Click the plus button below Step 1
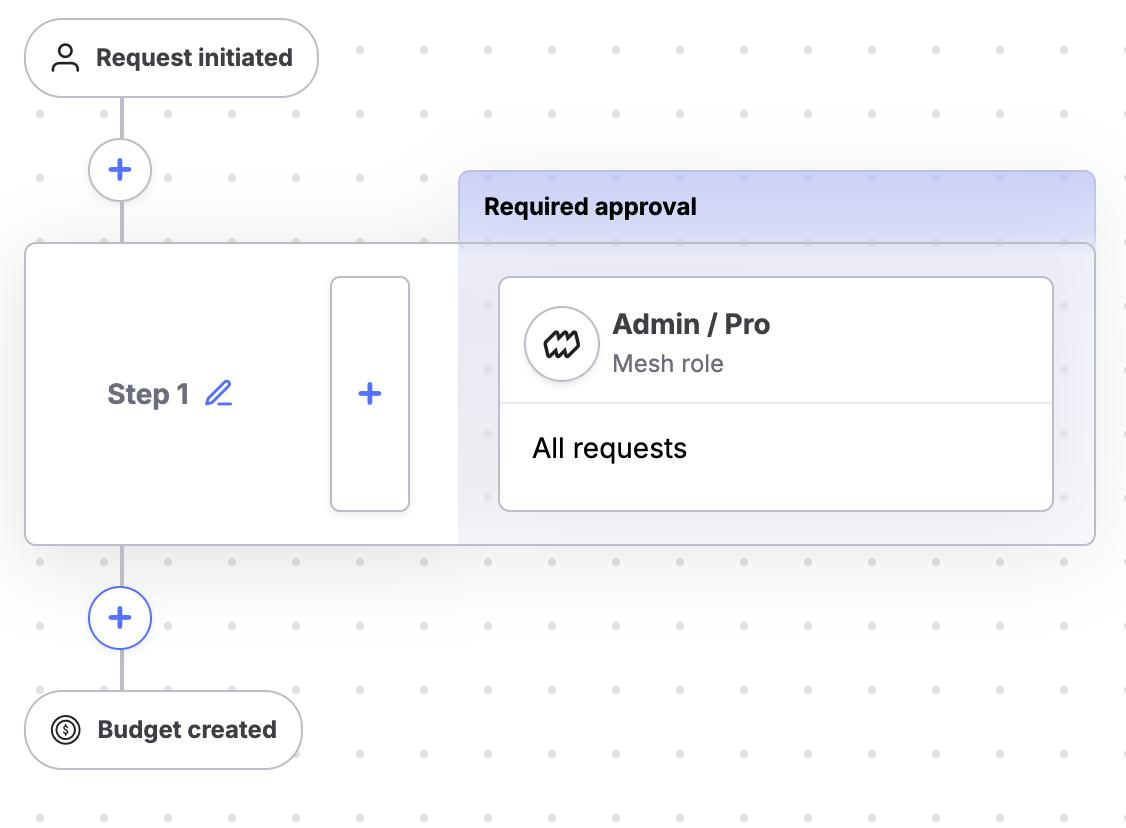 point(120,618)
